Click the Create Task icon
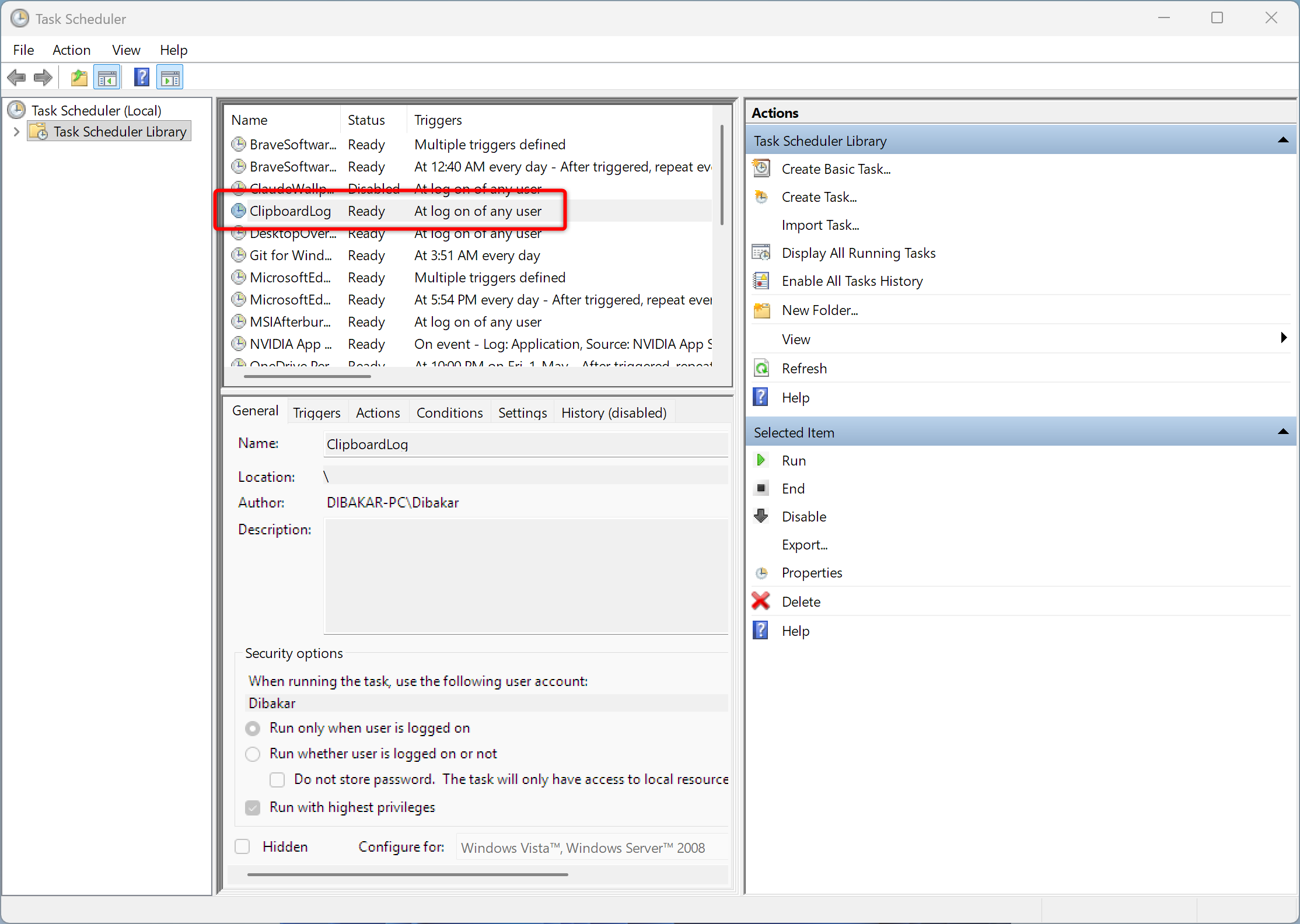 [x=761, y=197]
